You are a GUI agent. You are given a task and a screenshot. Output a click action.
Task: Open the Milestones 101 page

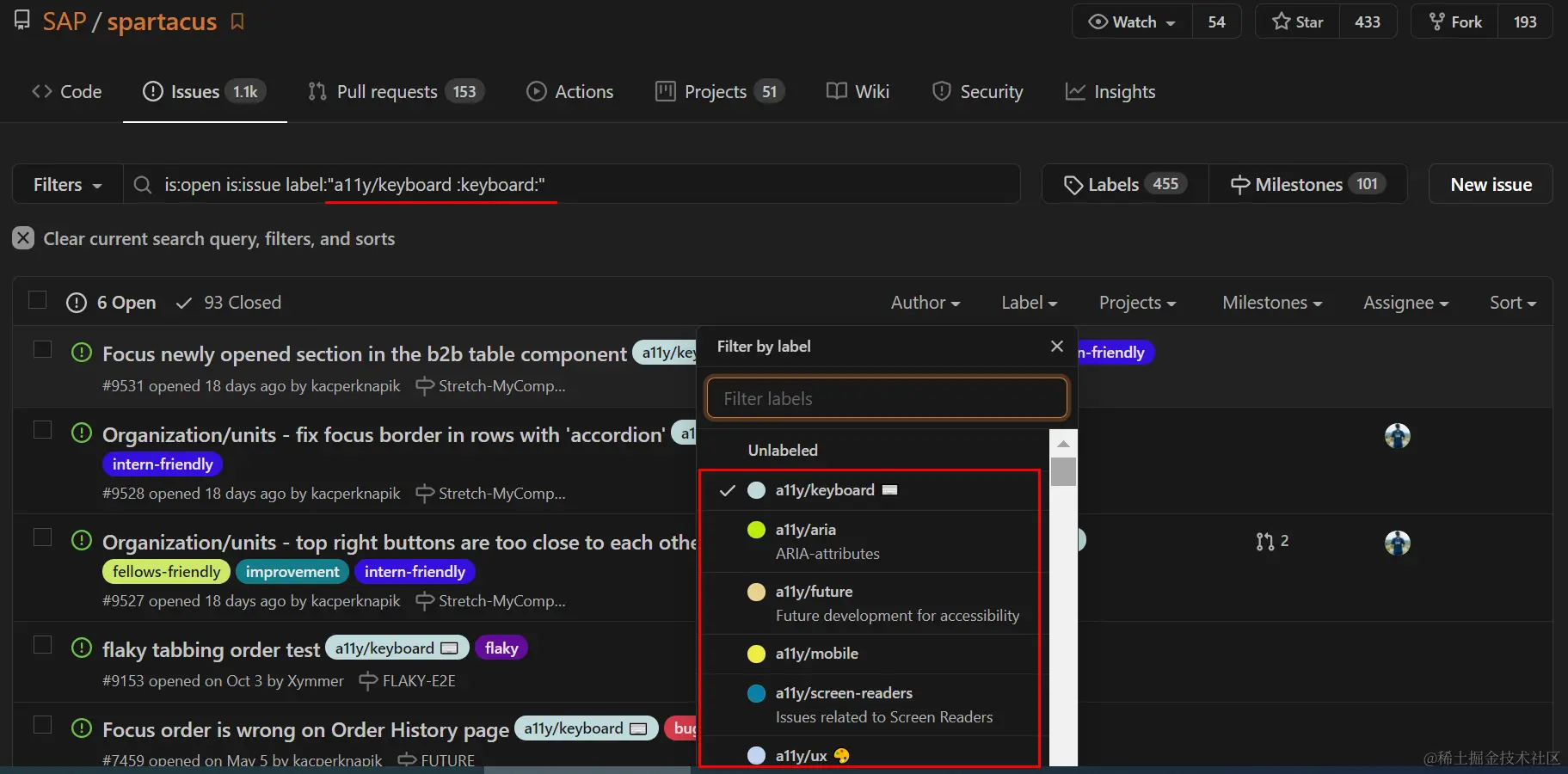point(1307,184)
